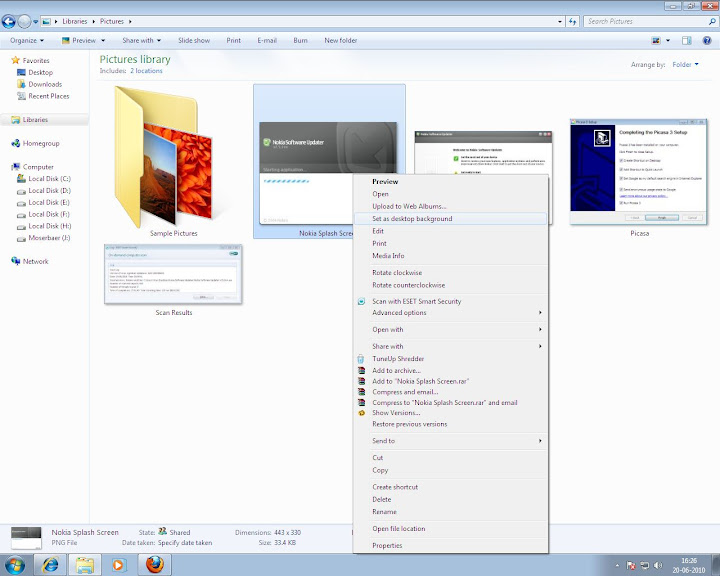Open Firefox from the taskbar
Screen dimensions: 720x576
153,564
